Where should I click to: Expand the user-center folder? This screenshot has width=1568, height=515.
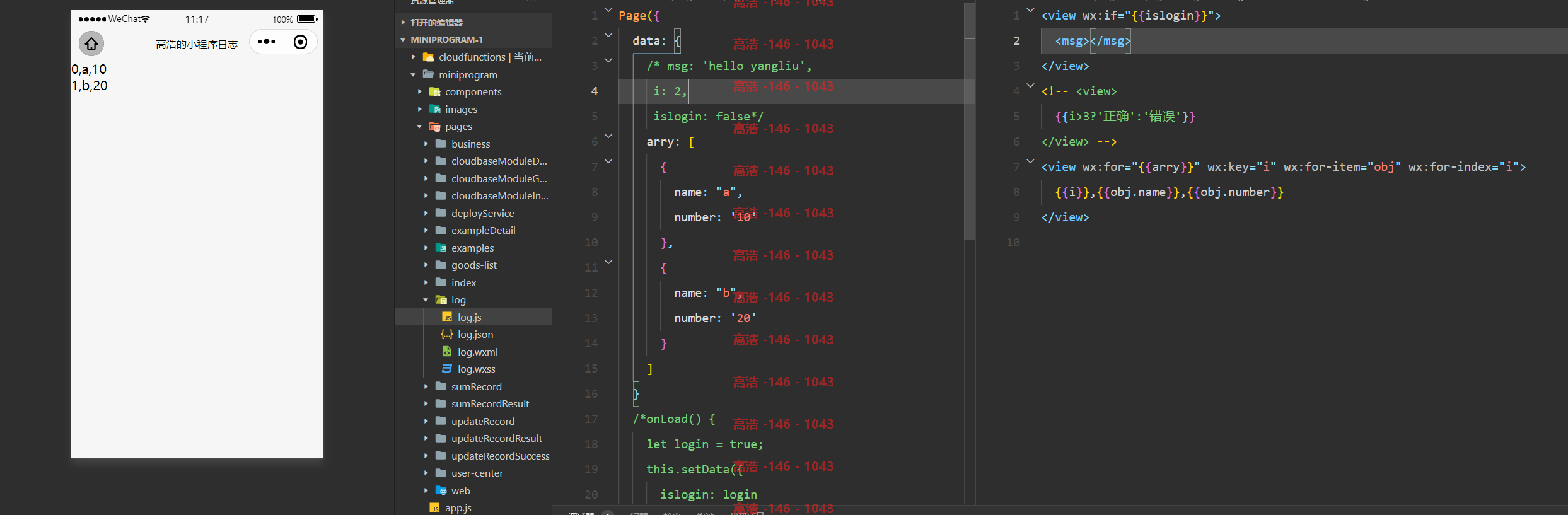tap(426, 473)
